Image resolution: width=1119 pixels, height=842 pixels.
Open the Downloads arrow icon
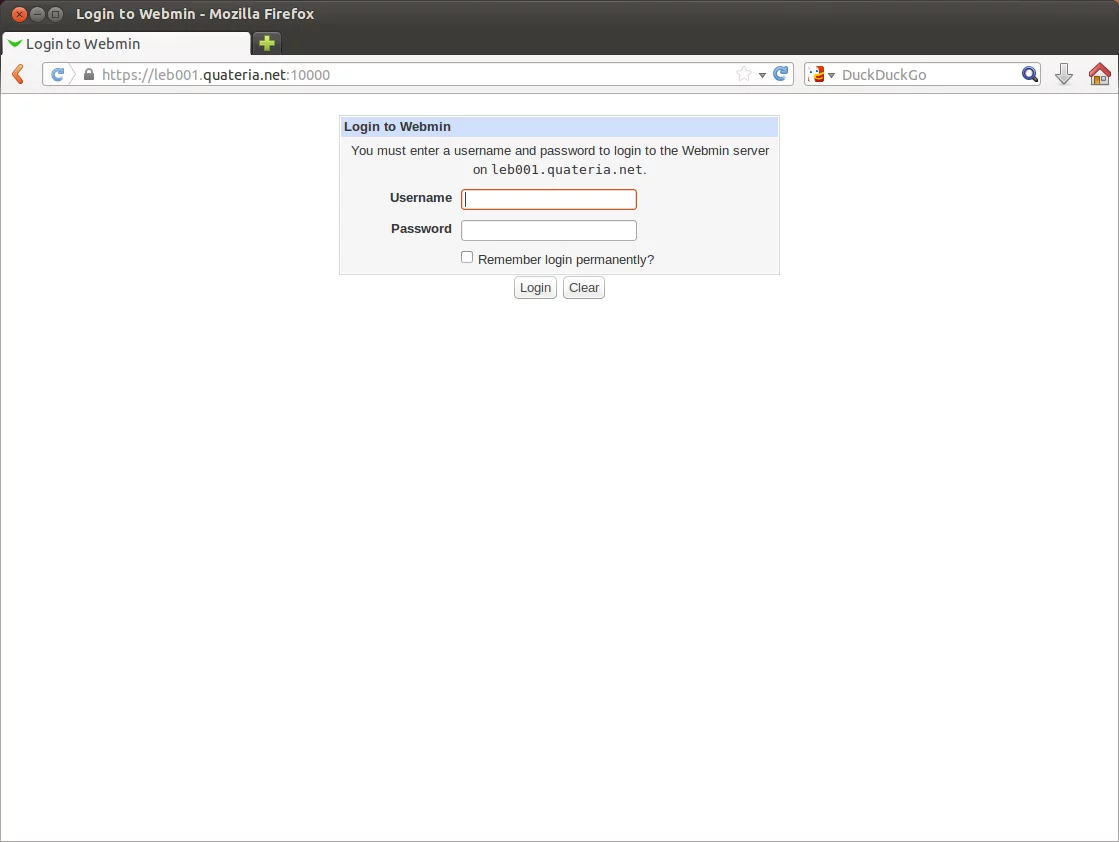pos(1064,74)
